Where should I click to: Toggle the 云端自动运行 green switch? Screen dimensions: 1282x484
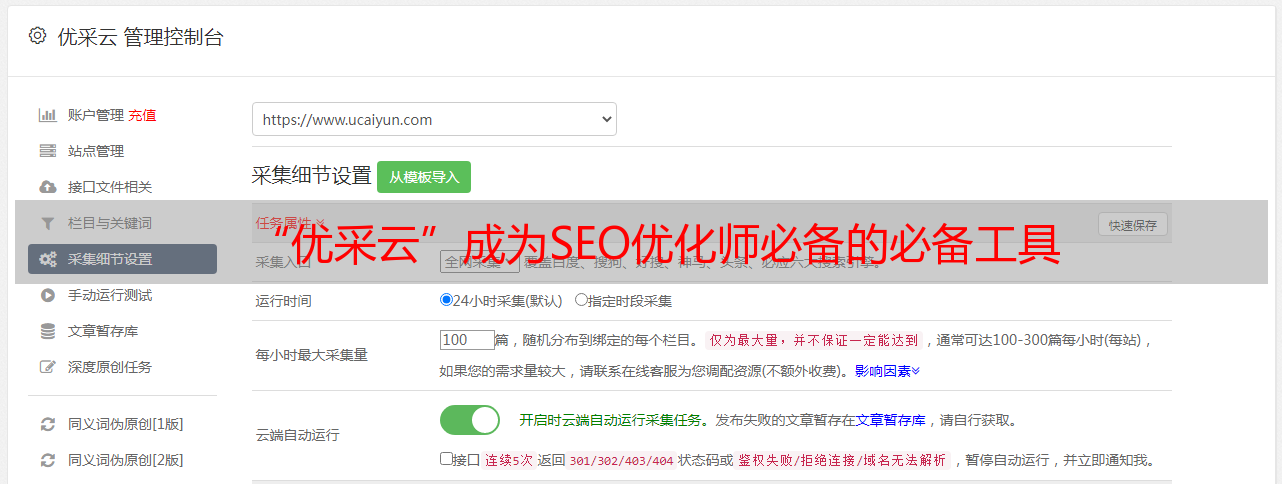pyautogui.click(x=470, y=420)
